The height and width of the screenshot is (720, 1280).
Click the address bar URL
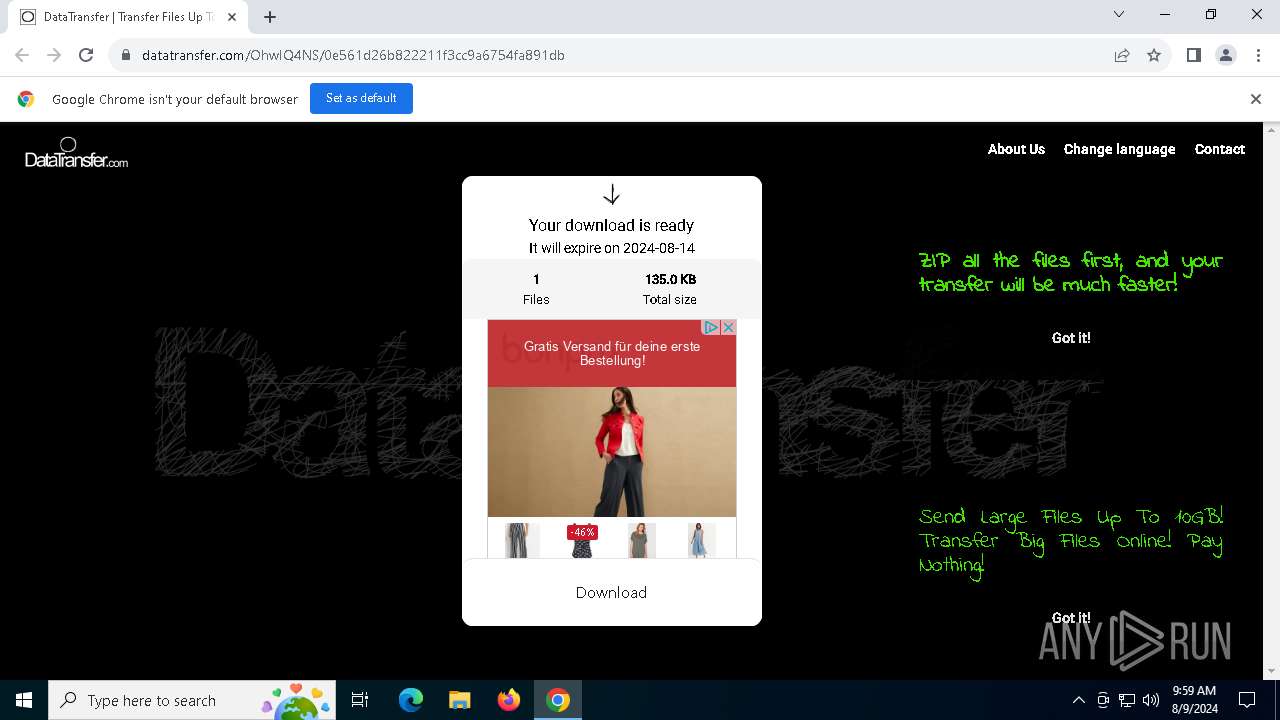click(353, 55)
